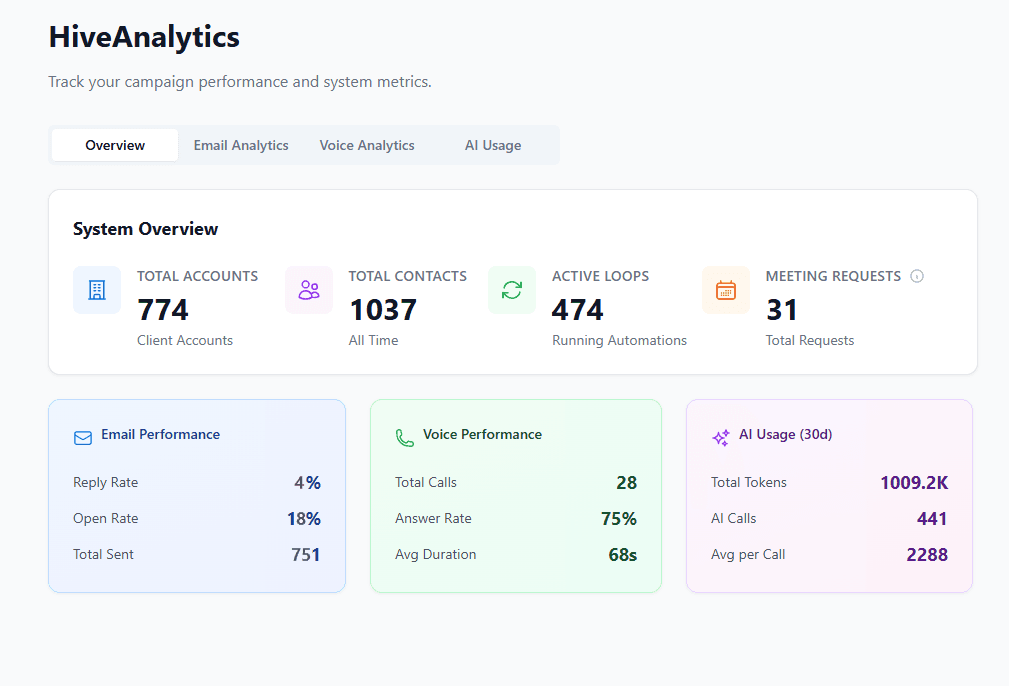The height and width of the screenshot is (686, 1009).
Task: Click the AI Usage sparkles icon
Action: [720, 437]
